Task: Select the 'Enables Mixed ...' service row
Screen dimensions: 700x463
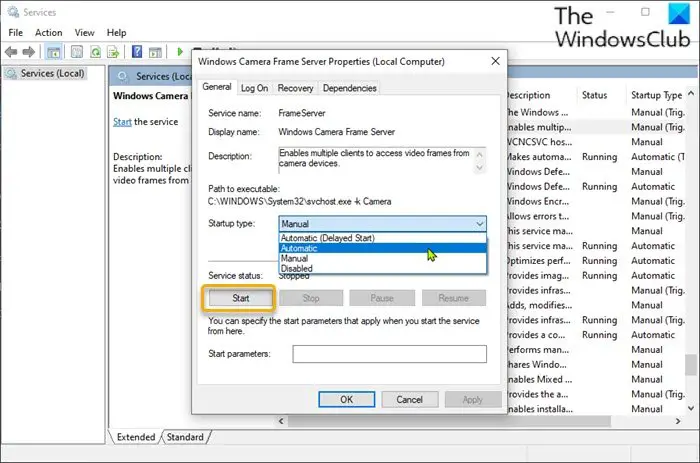Action: (x=596, y=380)
